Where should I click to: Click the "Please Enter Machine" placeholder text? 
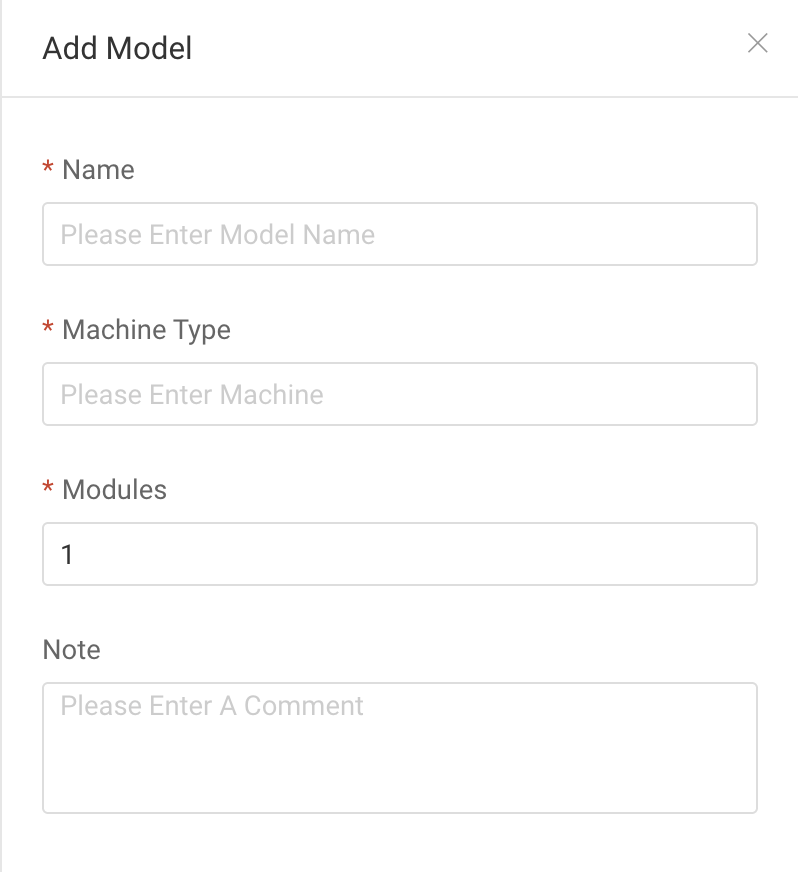(192, 395)
